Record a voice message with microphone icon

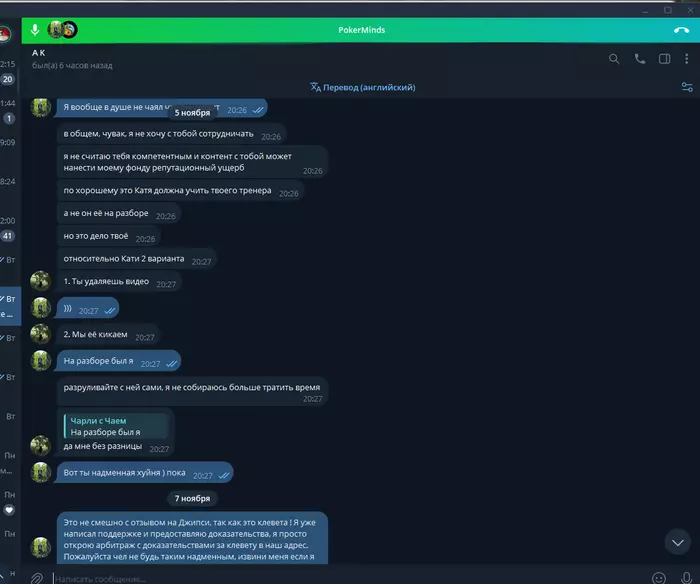coord(687,578)
